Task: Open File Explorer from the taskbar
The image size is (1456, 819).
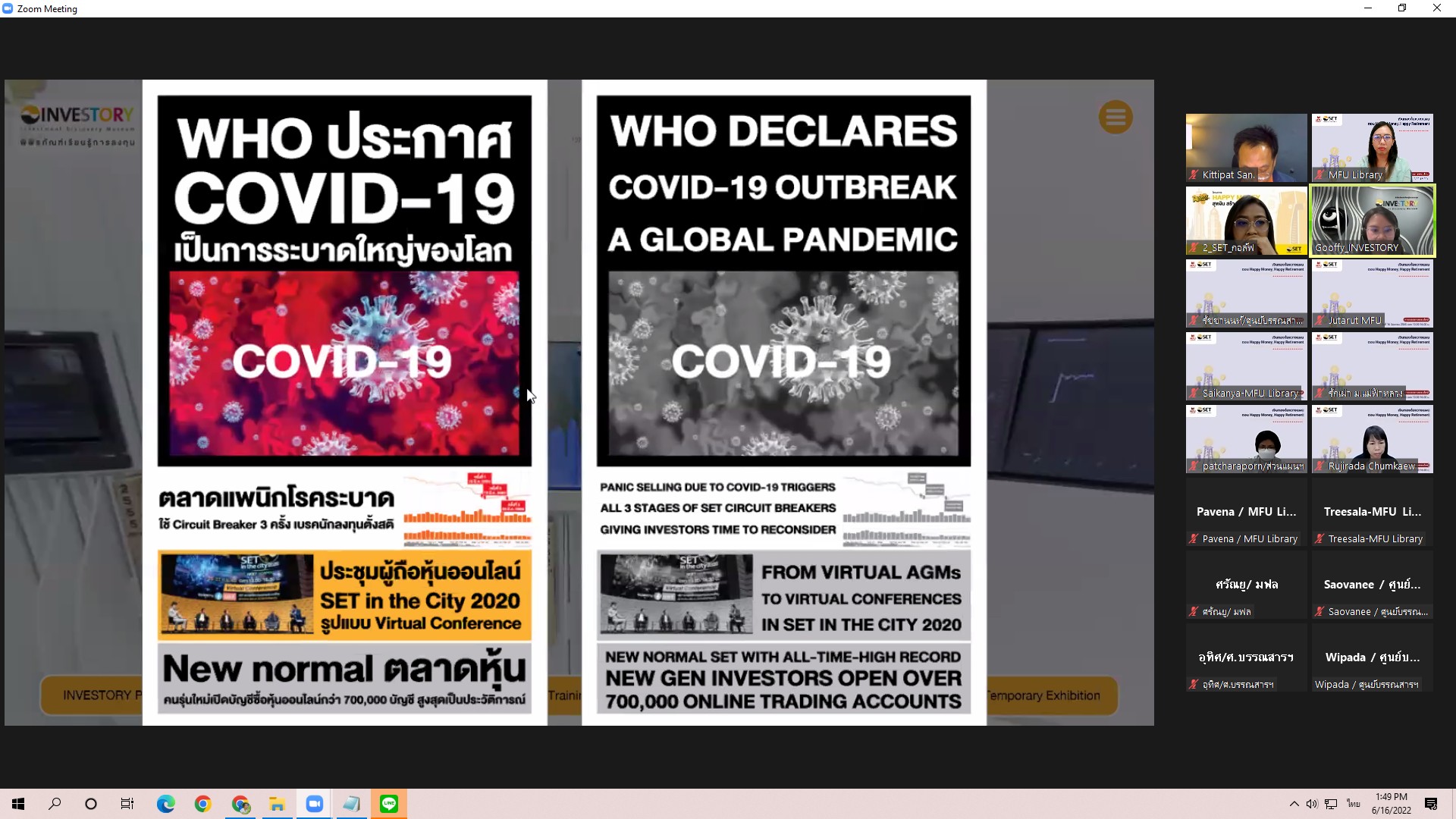Action: coord(277,804)
